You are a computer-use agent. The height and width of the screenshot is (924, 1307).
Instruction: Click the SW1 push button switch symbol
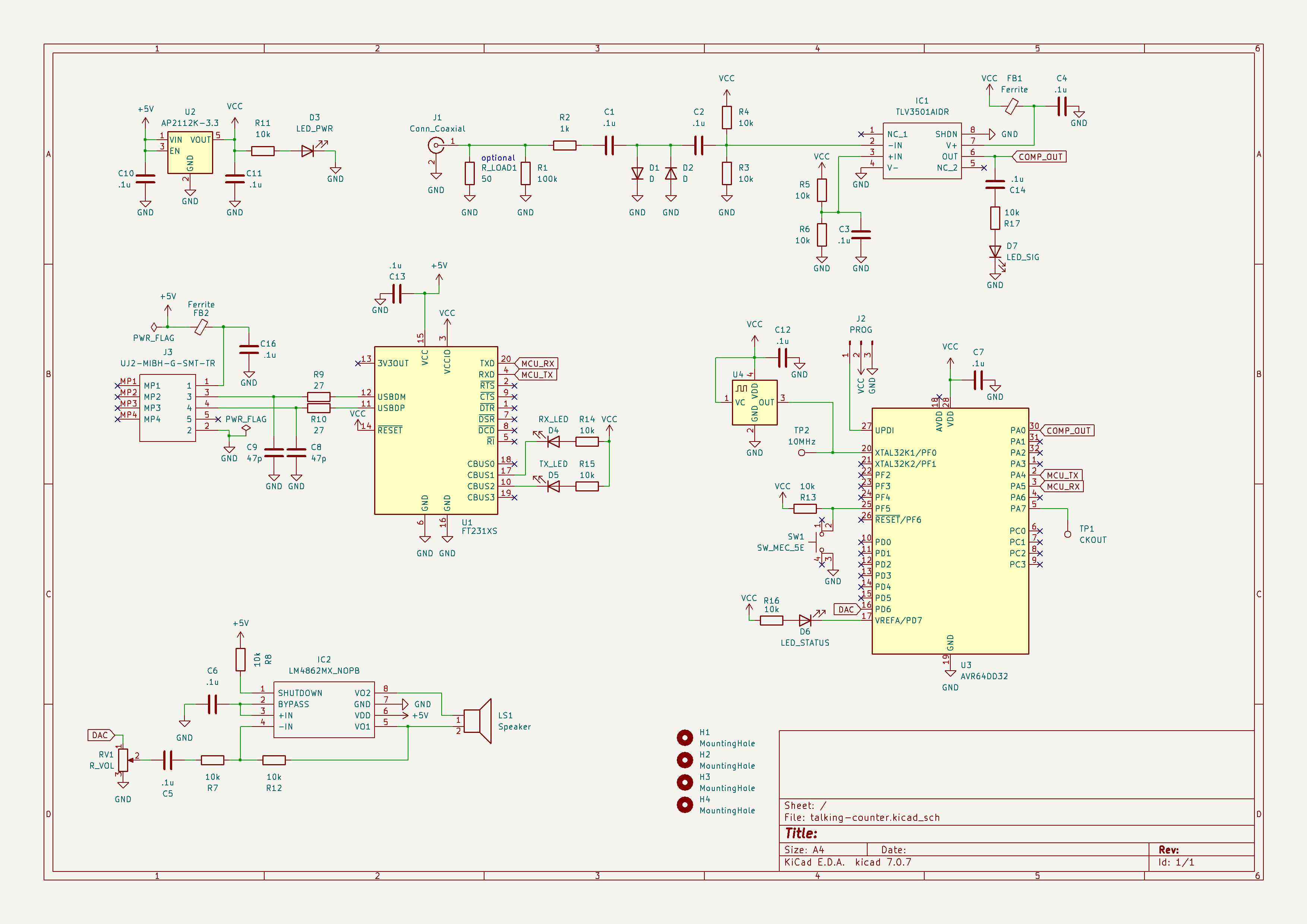821,542
